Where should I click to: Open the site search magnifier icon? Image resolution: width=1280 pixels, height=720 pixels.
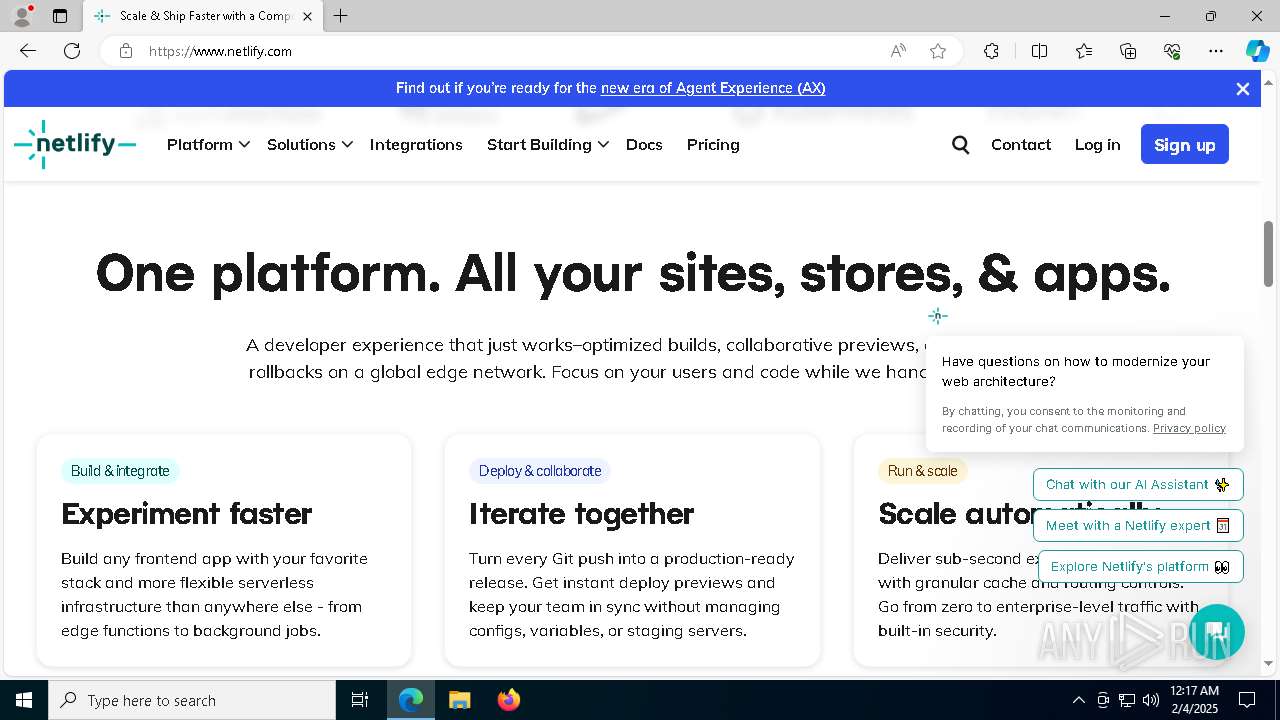pyautogui.click(x=961, y=145)
